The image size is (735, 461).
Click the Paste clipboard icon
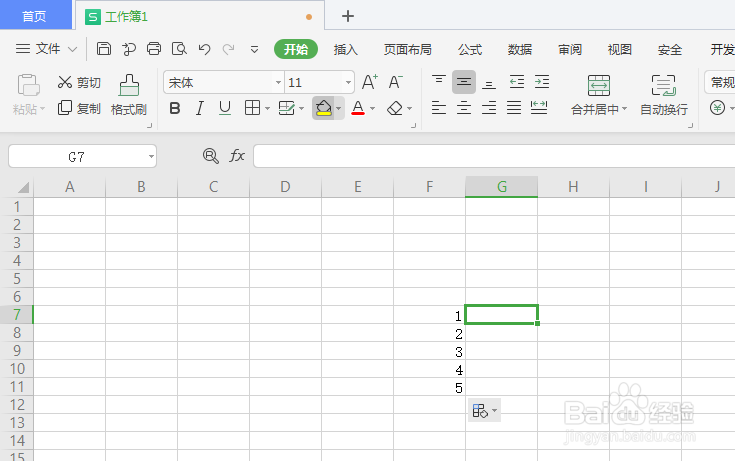tap(28, 85)
